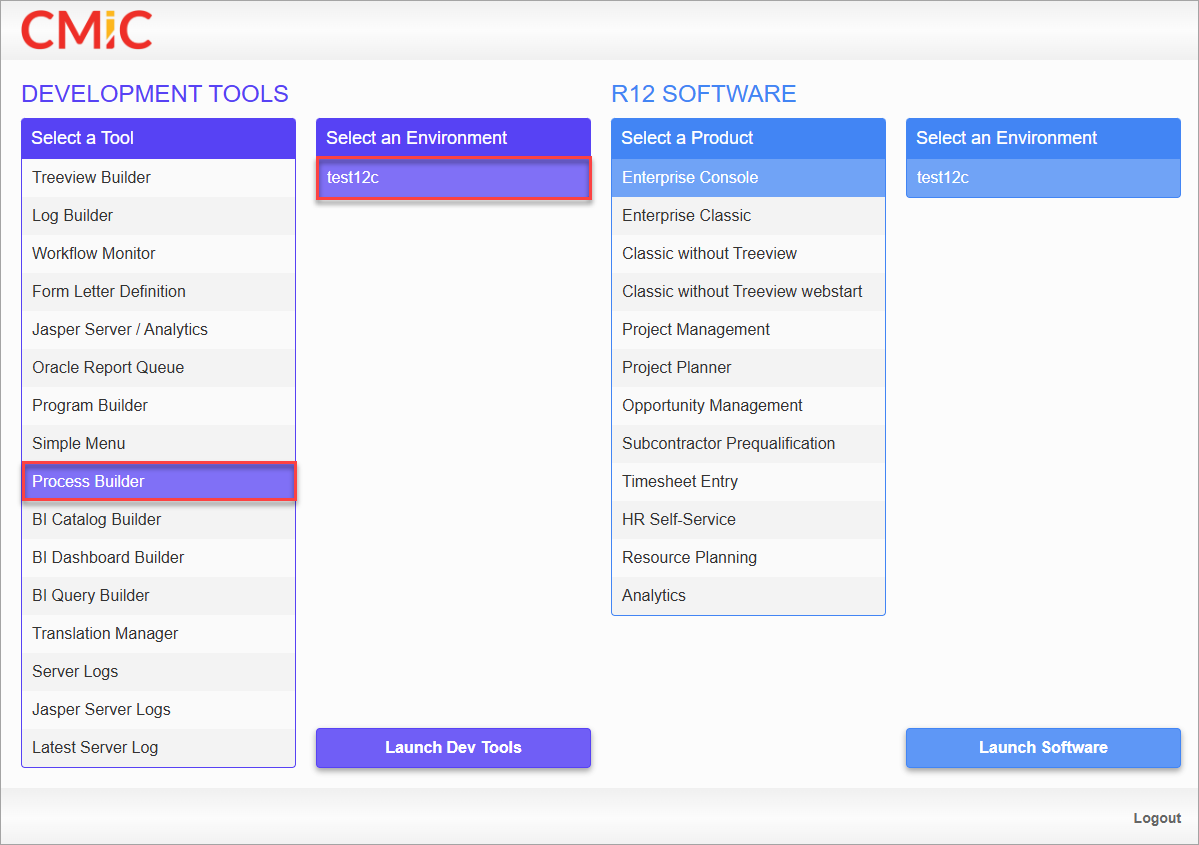Screen dimensions: 1199x845
Task: Choose HR Self-Service
Action: (749, 520)
